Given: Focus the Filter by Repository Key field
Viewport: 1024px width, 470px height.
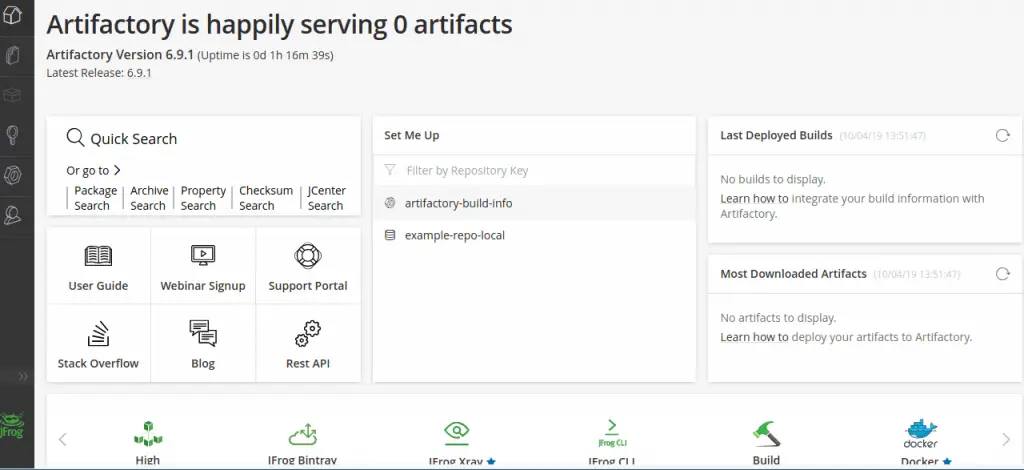Looking at the screenshot, I should (x=534, y=170).
